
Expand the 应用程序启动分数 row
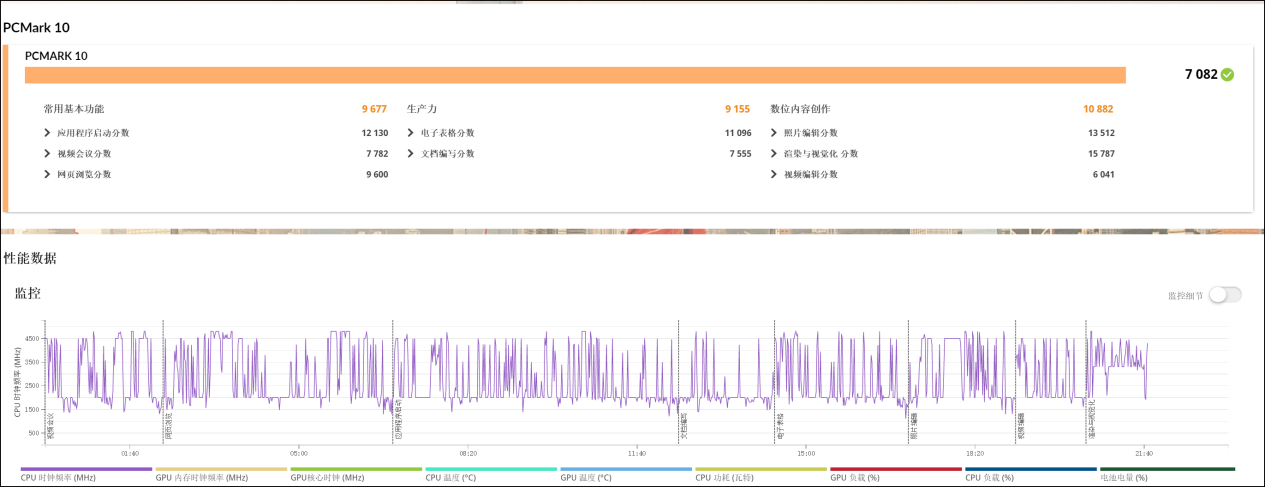pos(47,133)
